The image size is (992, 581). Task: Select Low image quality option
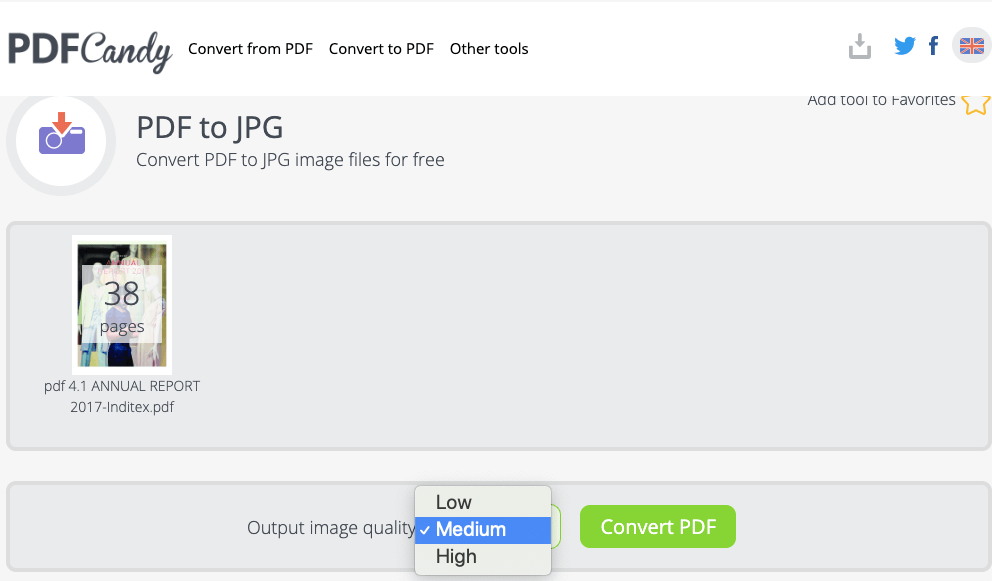point(454,502)
